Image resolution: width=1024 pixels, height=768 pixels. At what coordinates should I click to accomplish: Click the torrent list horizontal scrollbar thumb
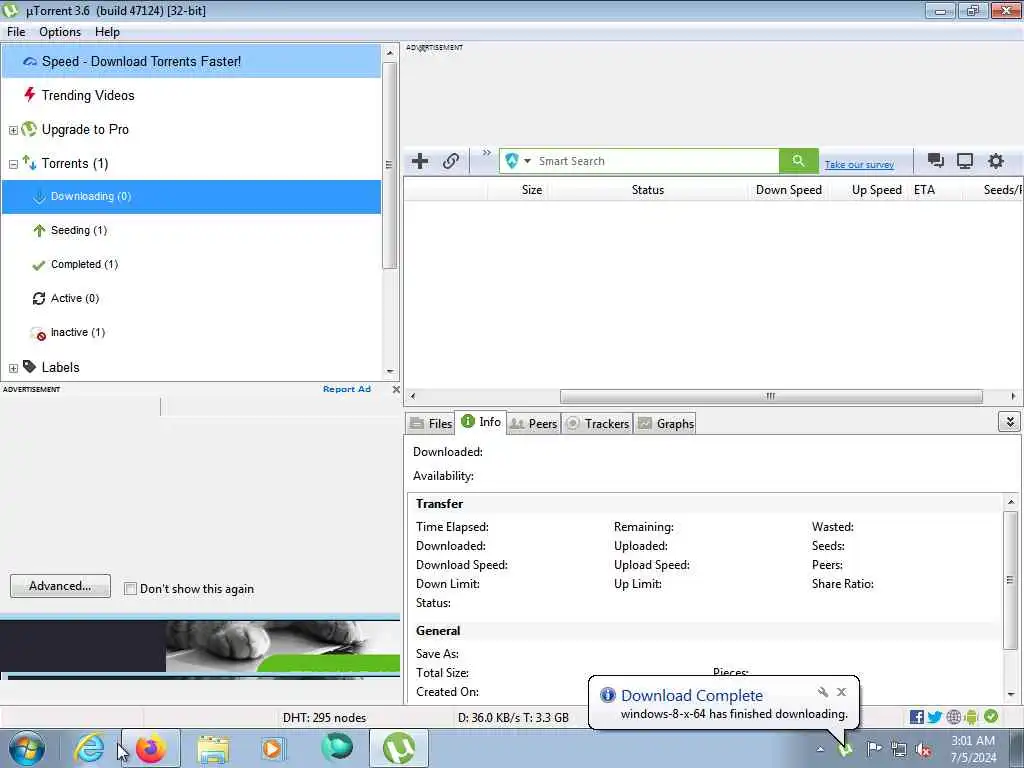(x=771, y=396)
